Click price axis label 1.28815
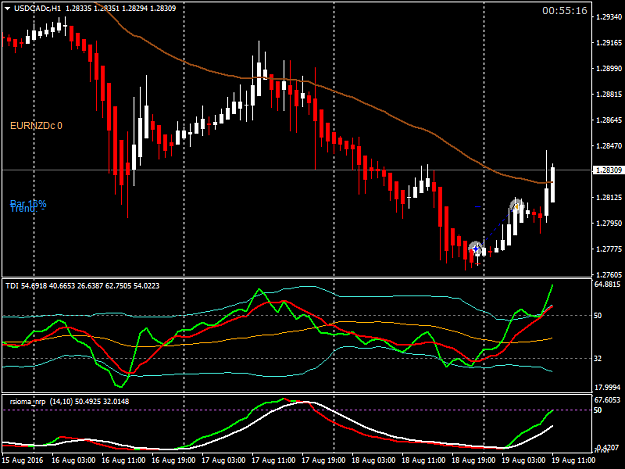The image size is (625, 469). tap(609, 94)
